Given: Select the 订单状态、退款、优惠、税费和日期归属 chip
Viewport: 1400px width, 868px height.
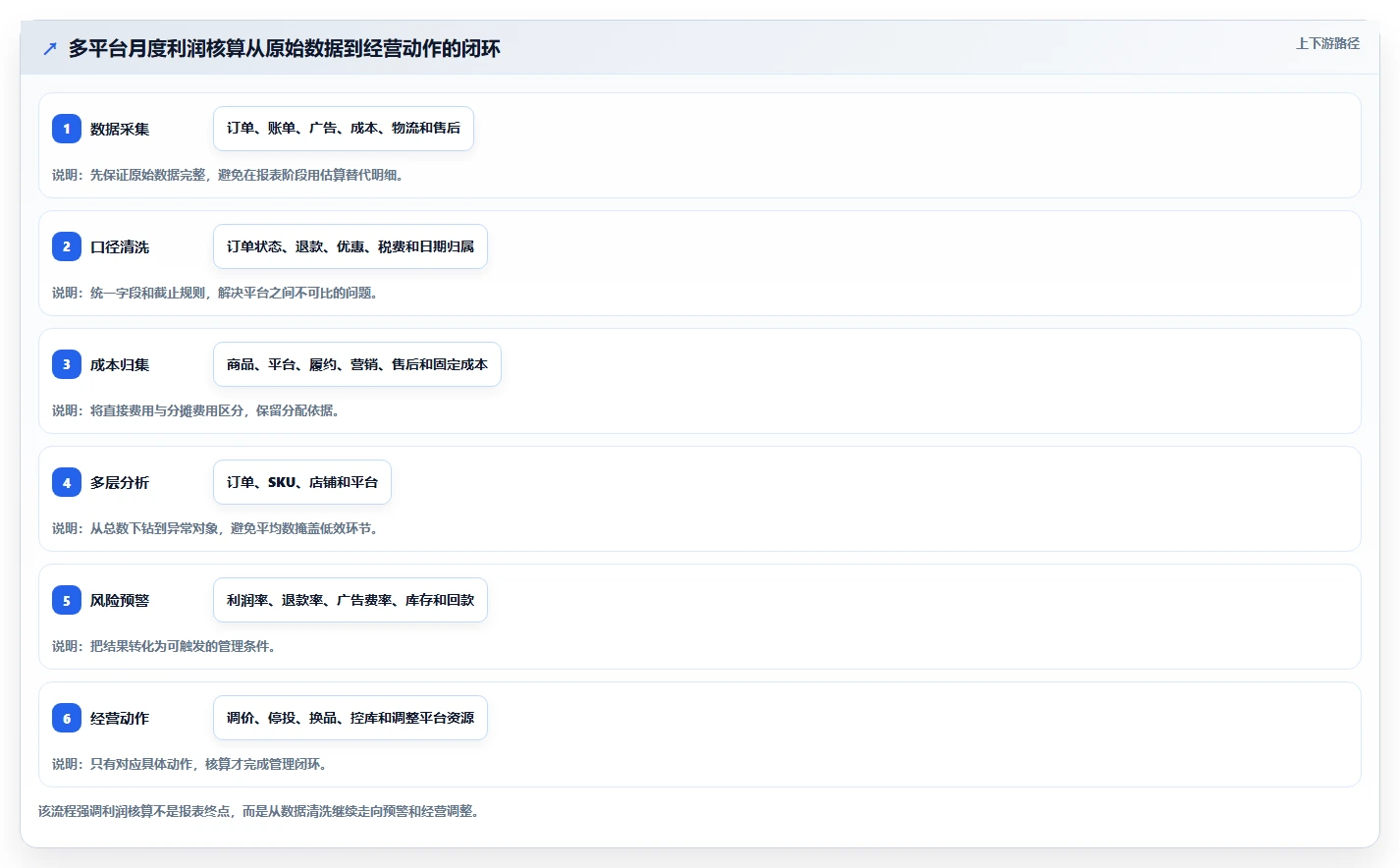Looking at the screenshot, I should point(350,246).
